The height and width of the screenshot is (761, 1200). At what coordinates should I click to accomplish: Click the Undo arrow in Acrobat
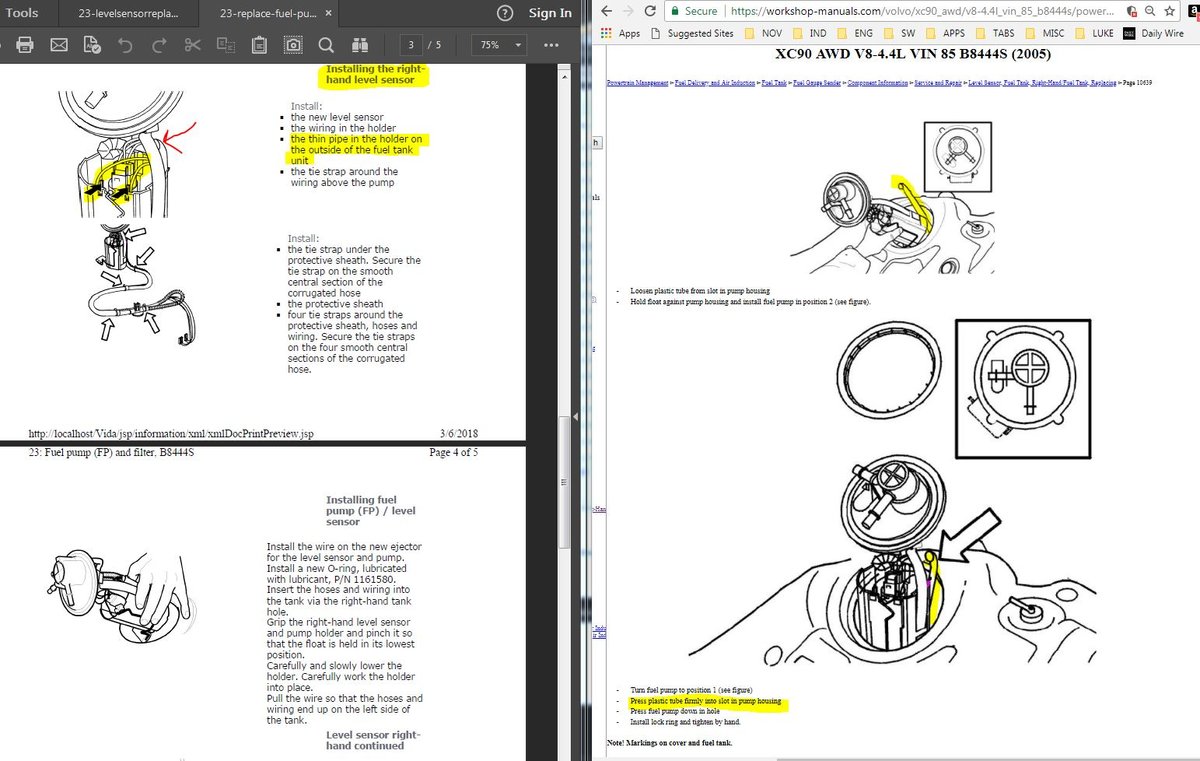click(x=125, y=45)
